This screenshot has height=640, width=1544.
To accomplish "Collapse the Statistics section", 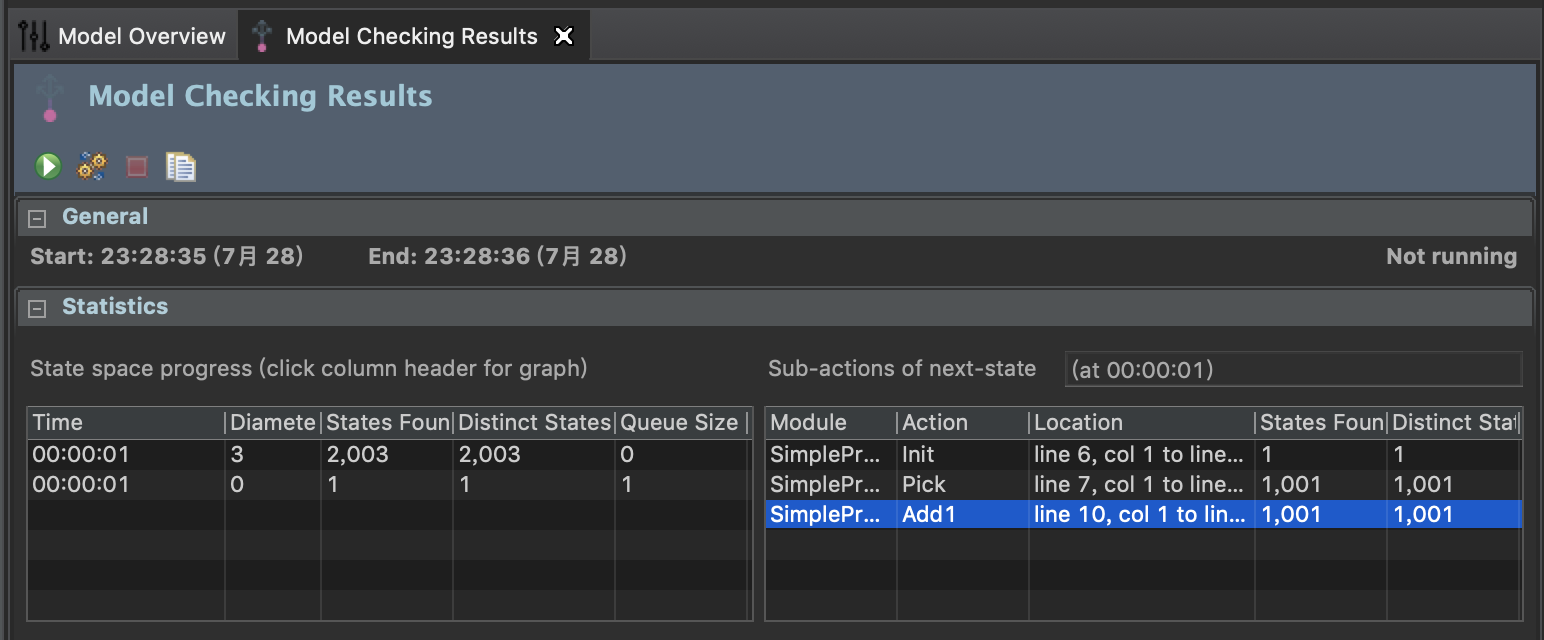I will coord(37,308).
